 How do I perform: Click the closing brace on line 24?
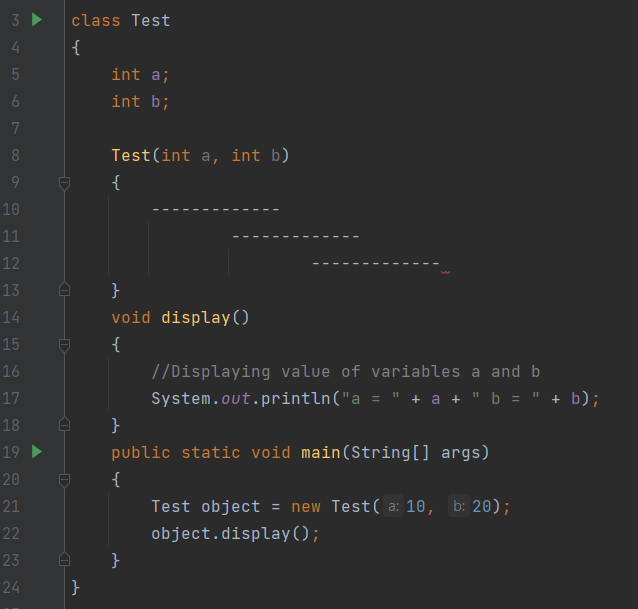click(x=76, y=587)
